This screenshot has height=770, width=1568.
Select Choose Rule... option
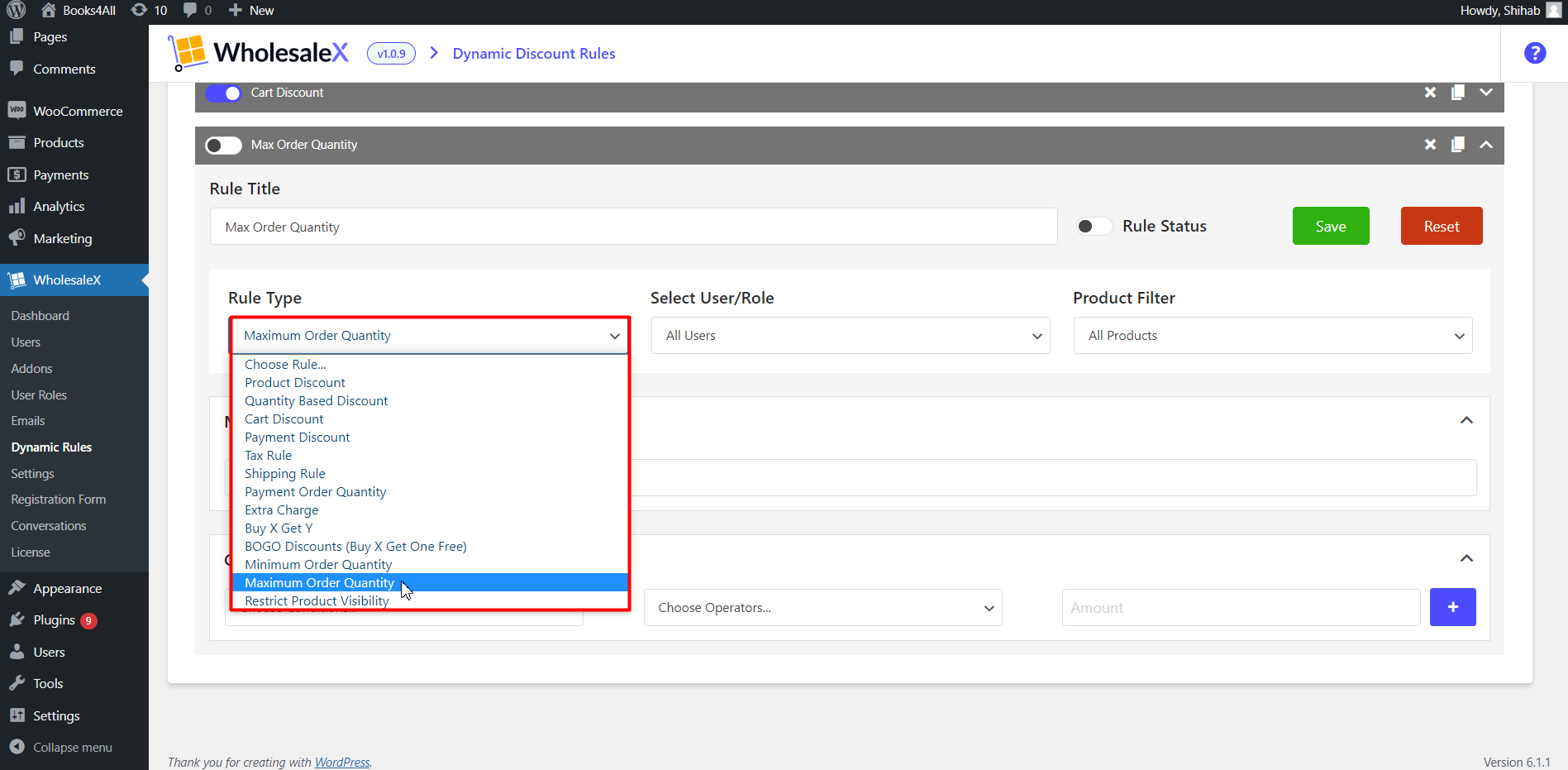pos(430,365)
